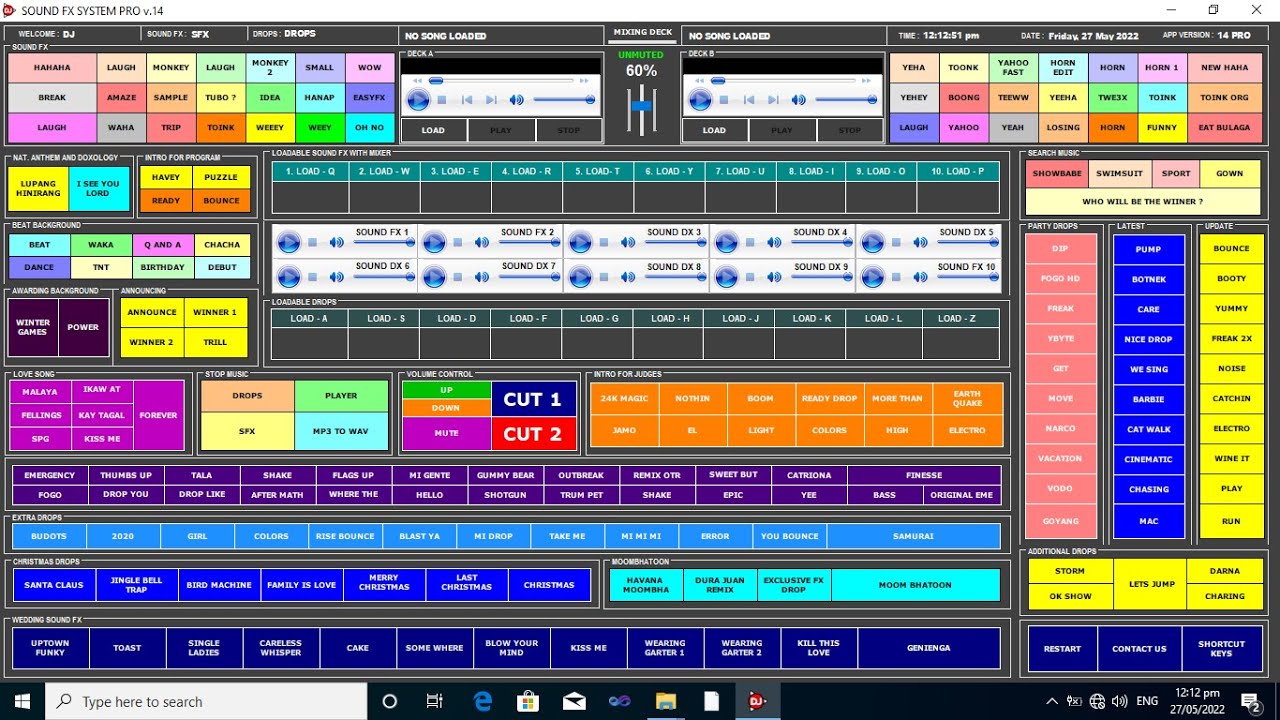Click the RESTART button

[1062, 648]
